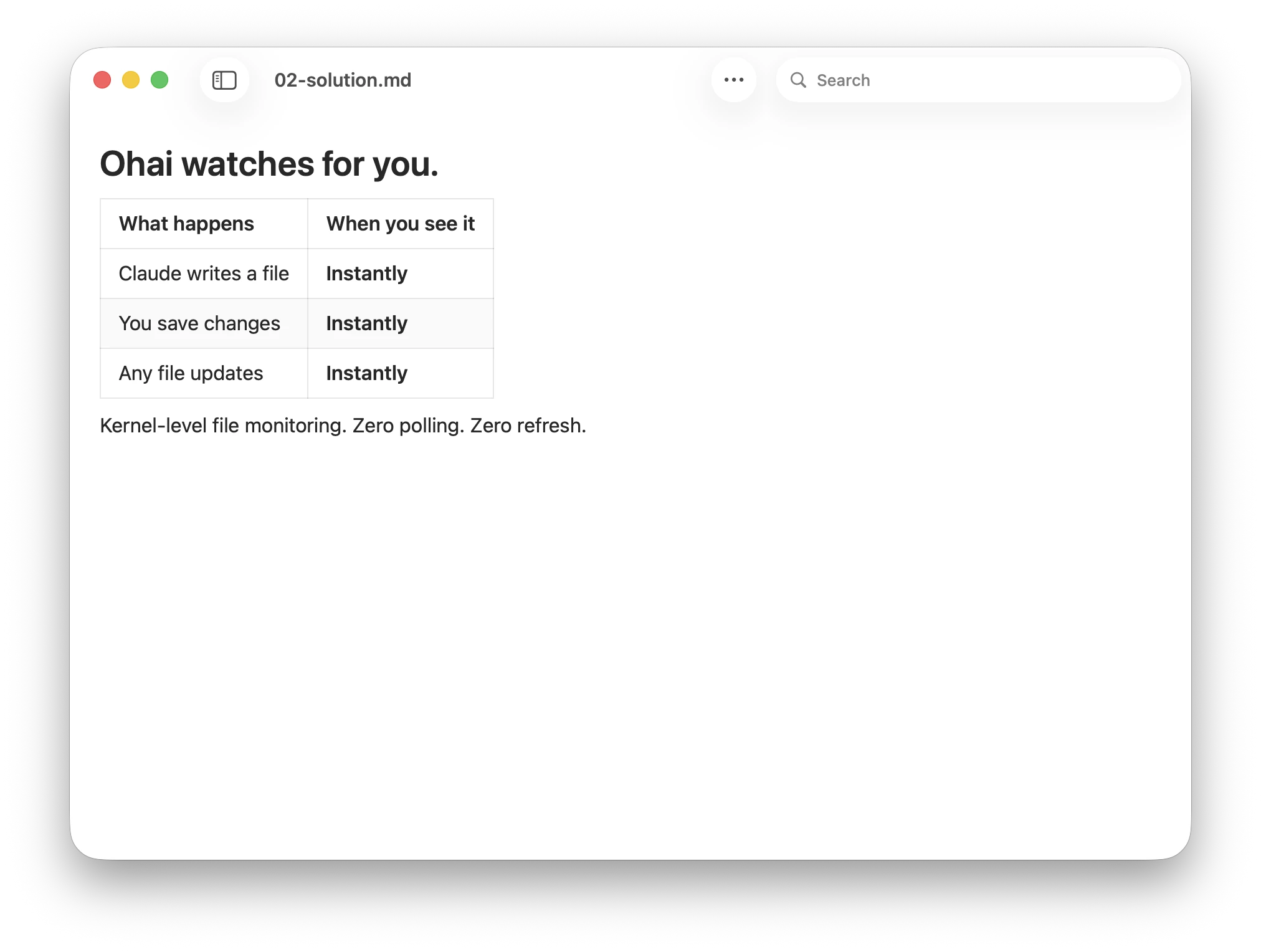
Task: Click the 02-solution.md file title
Action: click(x=343, y=80)
